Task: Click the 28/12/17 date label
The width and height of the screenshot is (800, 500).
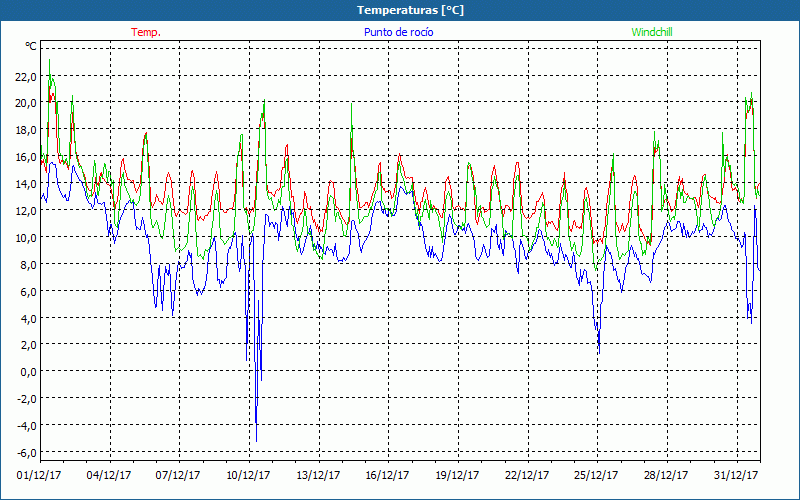Action: (666, 475)
